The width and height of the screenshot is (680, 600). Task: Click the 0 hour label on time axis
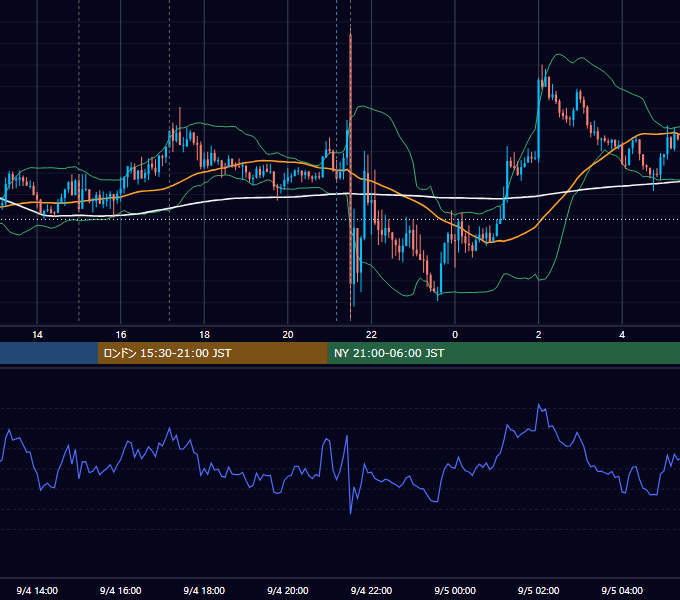click(x=455, y=335)
